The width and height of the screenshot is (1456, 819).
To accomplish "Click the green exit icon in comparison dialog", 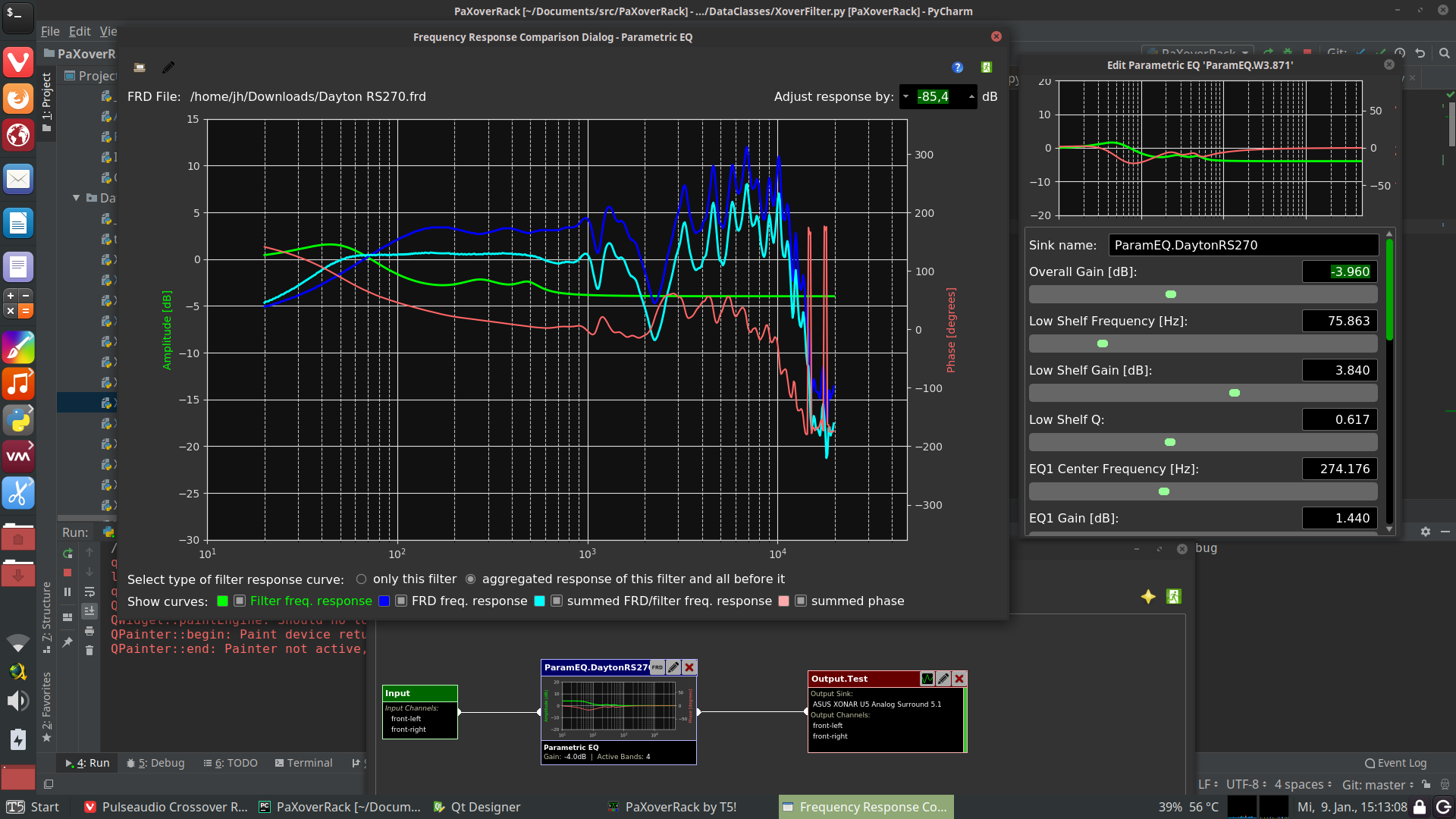I will [987, 67].
